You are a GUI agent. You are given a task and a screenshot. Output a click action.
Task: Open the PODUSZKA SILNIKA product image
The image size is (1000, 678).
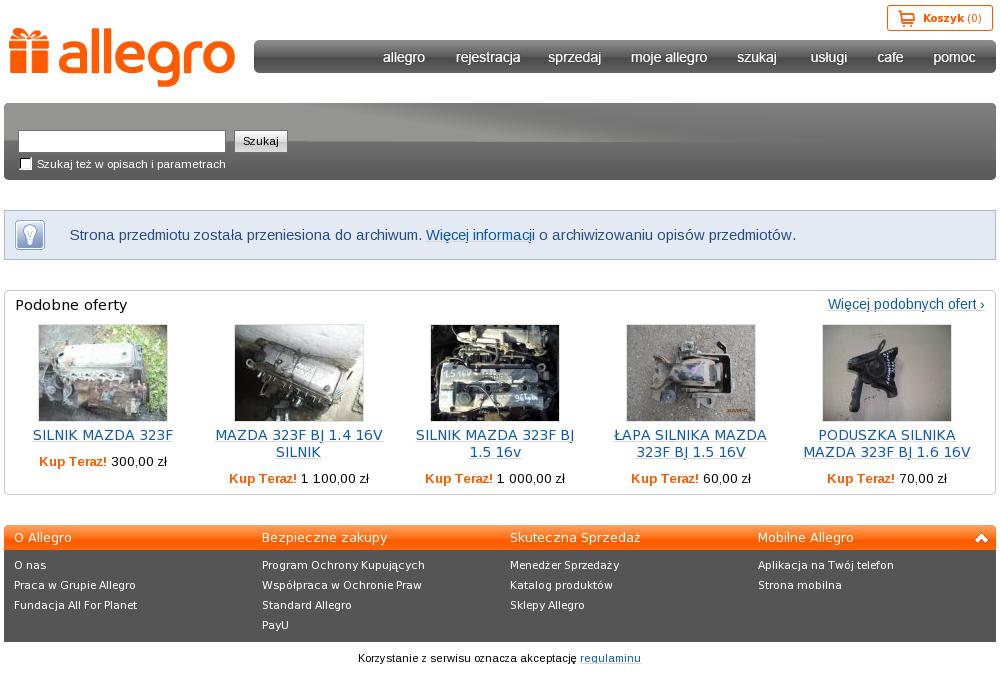click(886, 372)
